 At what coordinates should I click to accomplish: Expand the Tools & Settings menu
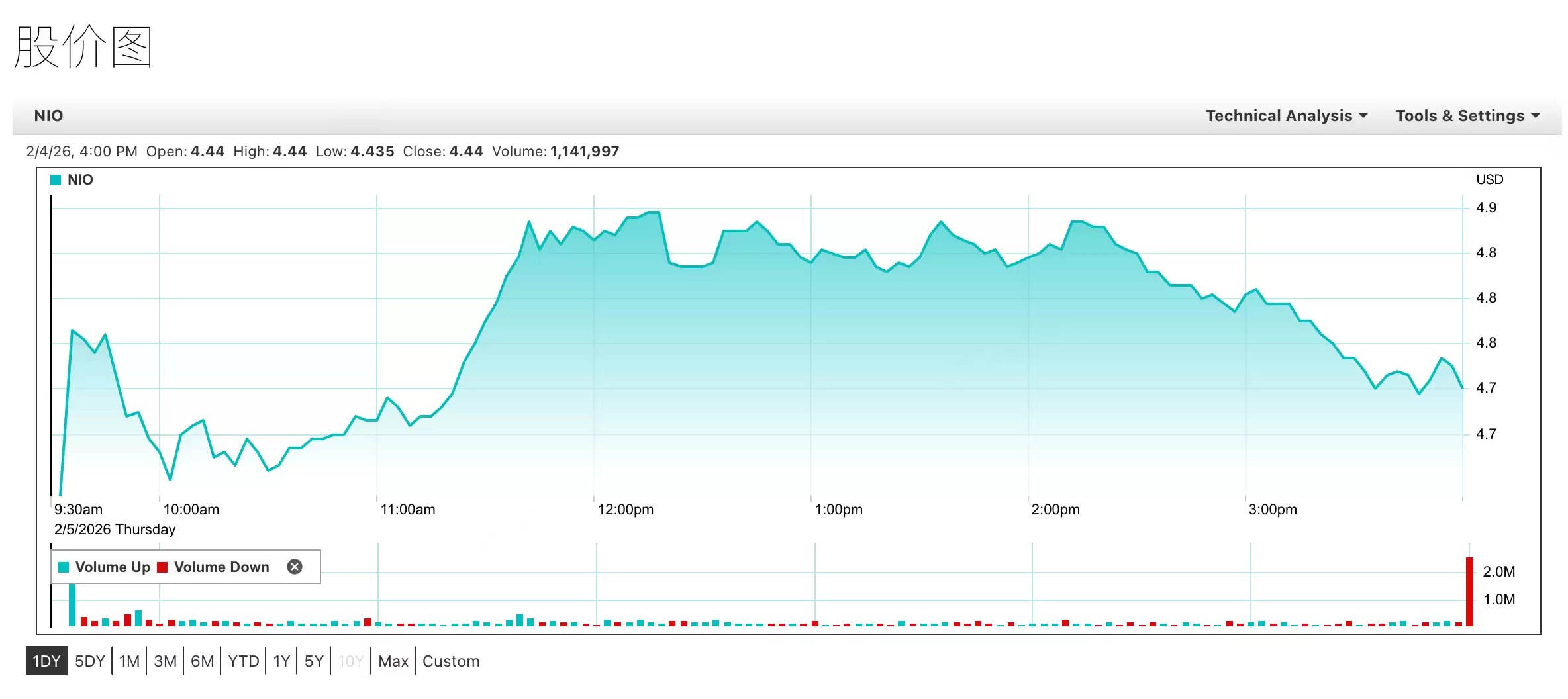click(x=1467, y=116)
